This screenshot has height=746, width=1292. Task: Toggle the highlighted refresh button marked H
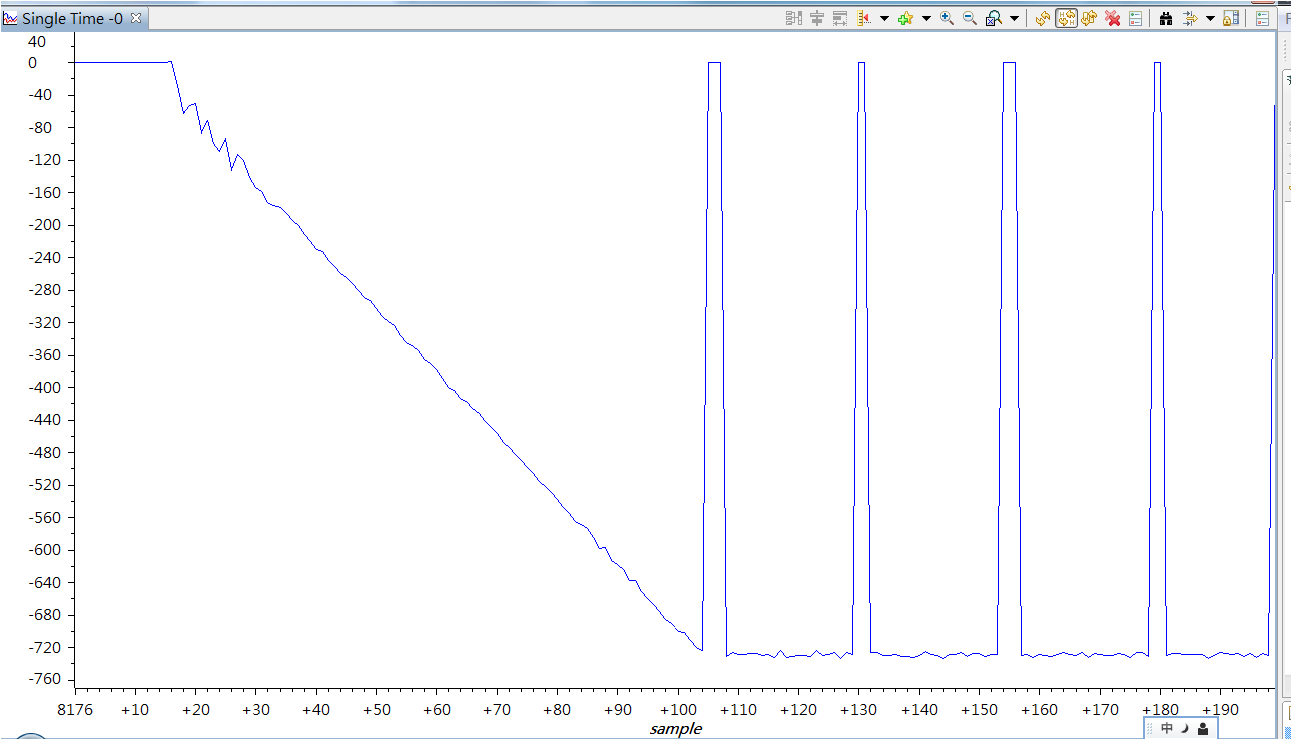(1066, 18)
